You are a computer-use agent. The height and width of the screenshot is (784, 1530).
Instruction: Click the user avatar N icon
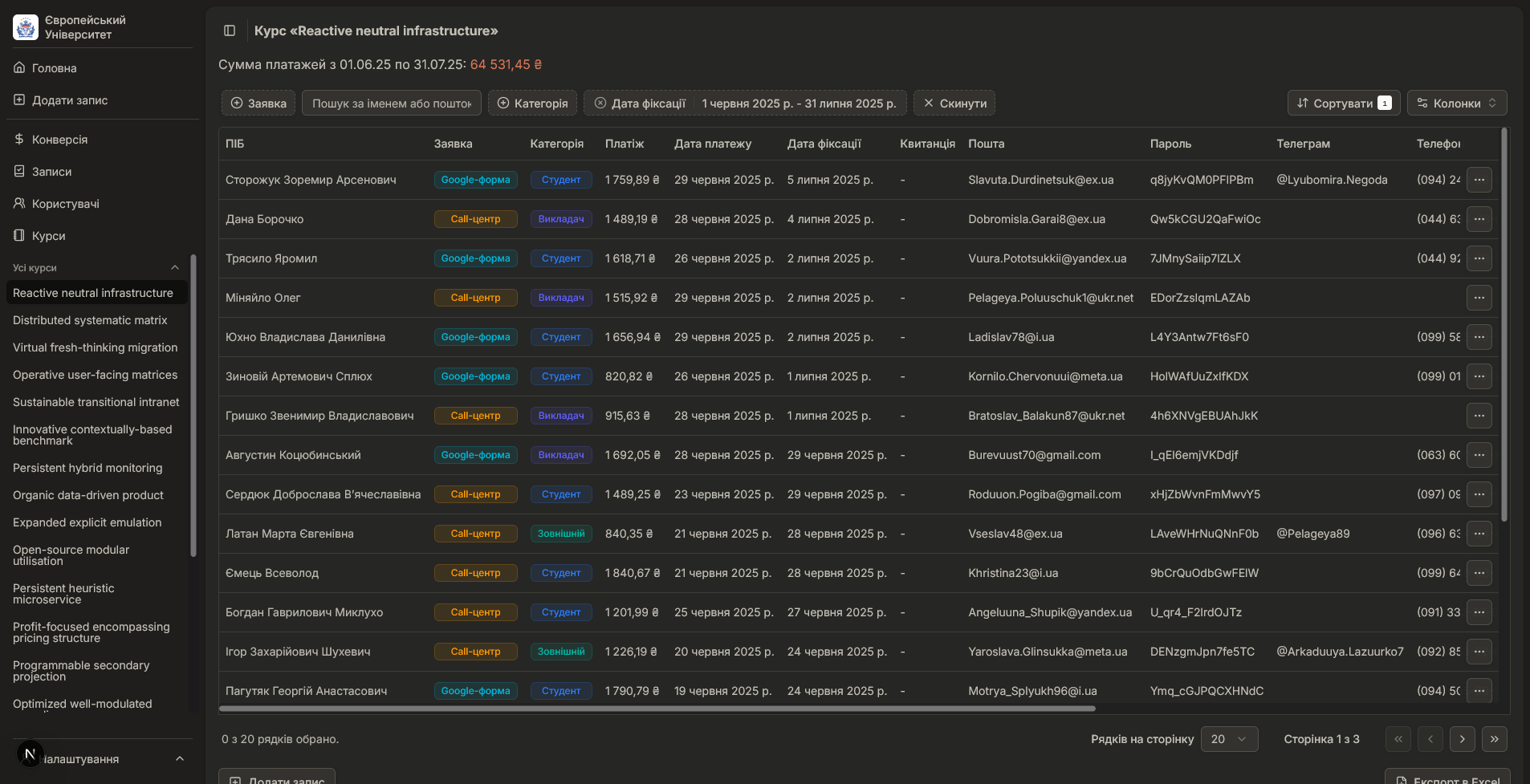pos(30,754)
